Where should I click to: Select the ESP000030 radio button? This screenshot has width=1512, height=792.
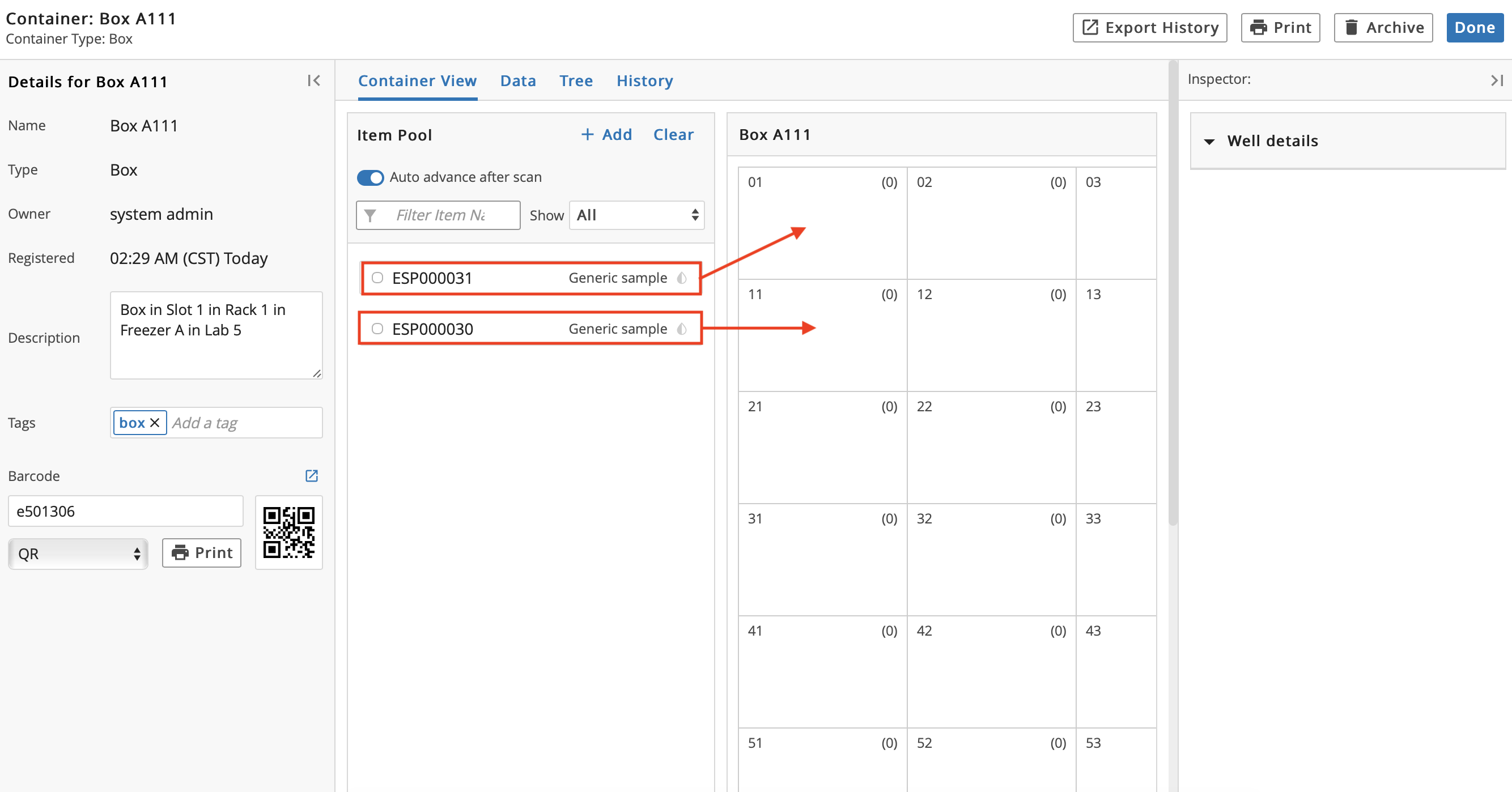pos(377,328)
